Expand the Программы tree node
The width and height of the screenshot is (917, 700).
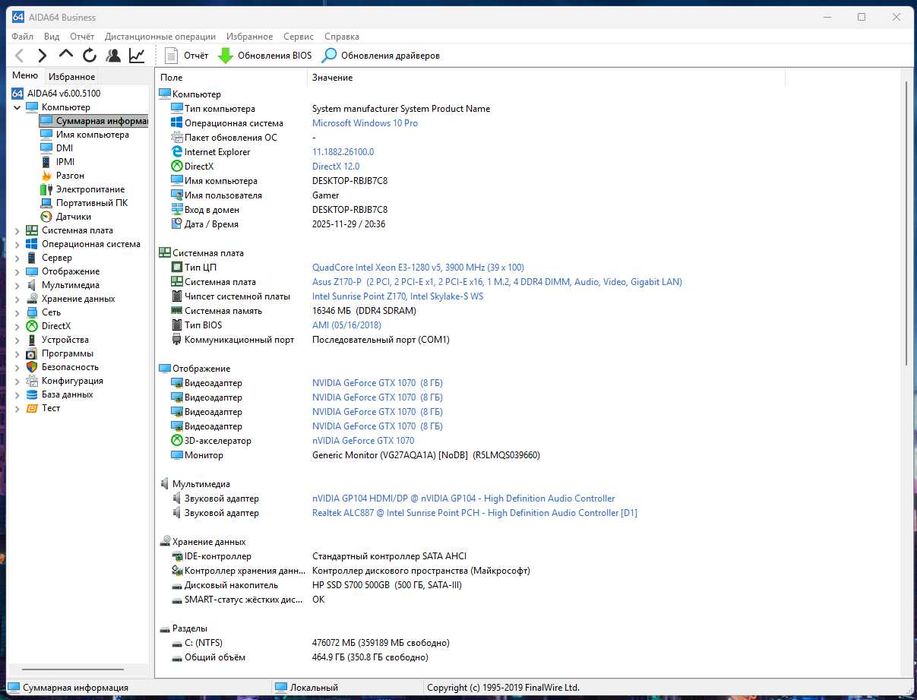click(17, 354)
